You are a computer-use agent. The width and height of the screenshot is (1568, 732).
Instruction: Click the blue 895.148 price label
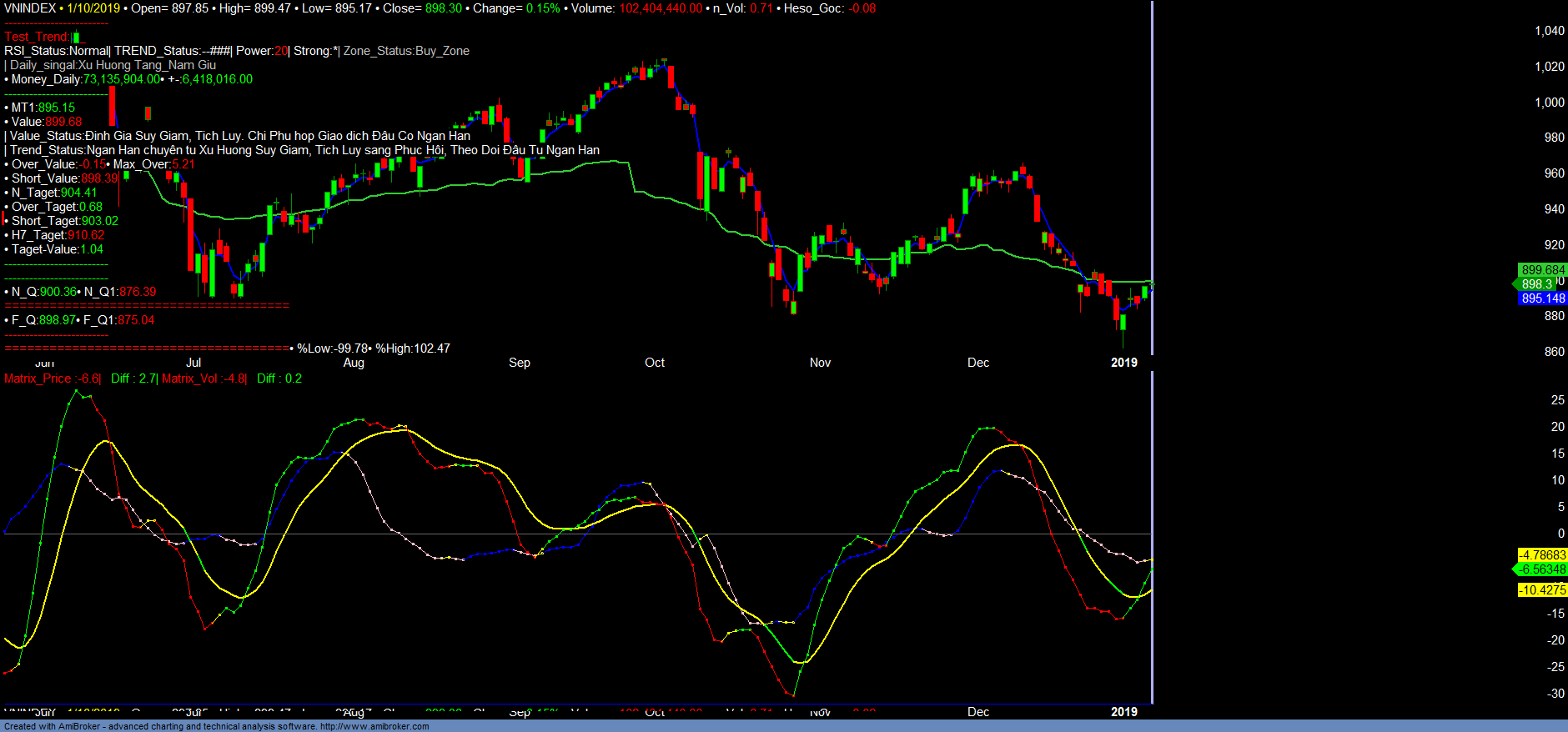pos(1543,298)
